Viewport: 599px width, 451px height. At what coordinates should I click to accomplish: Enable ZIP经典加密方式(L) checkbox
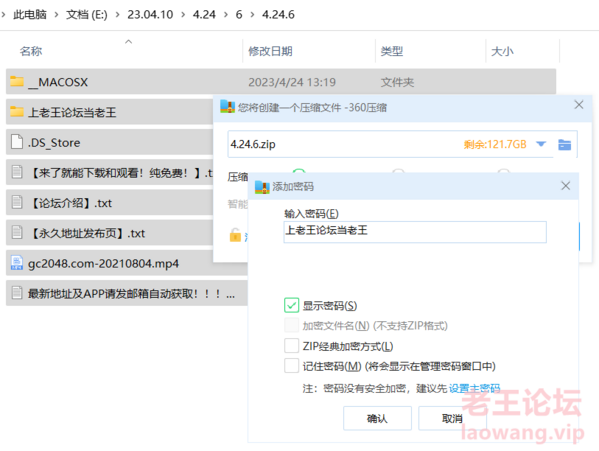point(291,346)
